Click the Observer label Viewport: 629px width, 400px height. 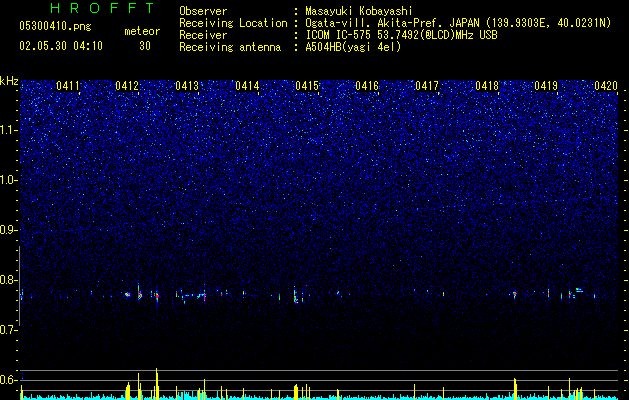203,11
